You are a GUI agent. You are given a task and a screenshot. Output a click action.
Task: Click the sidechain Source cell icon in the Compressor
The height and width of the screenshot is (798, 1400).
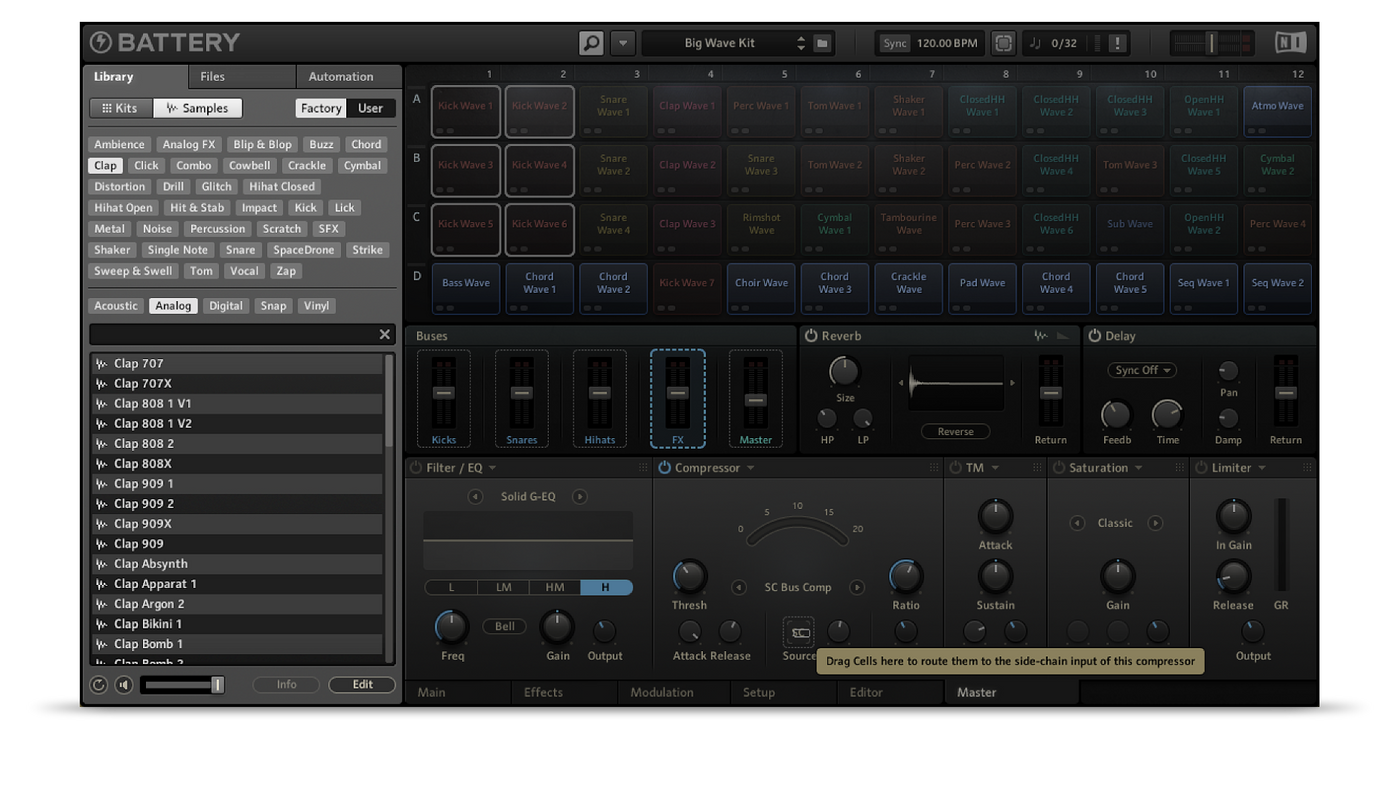[x=799, y=632]
